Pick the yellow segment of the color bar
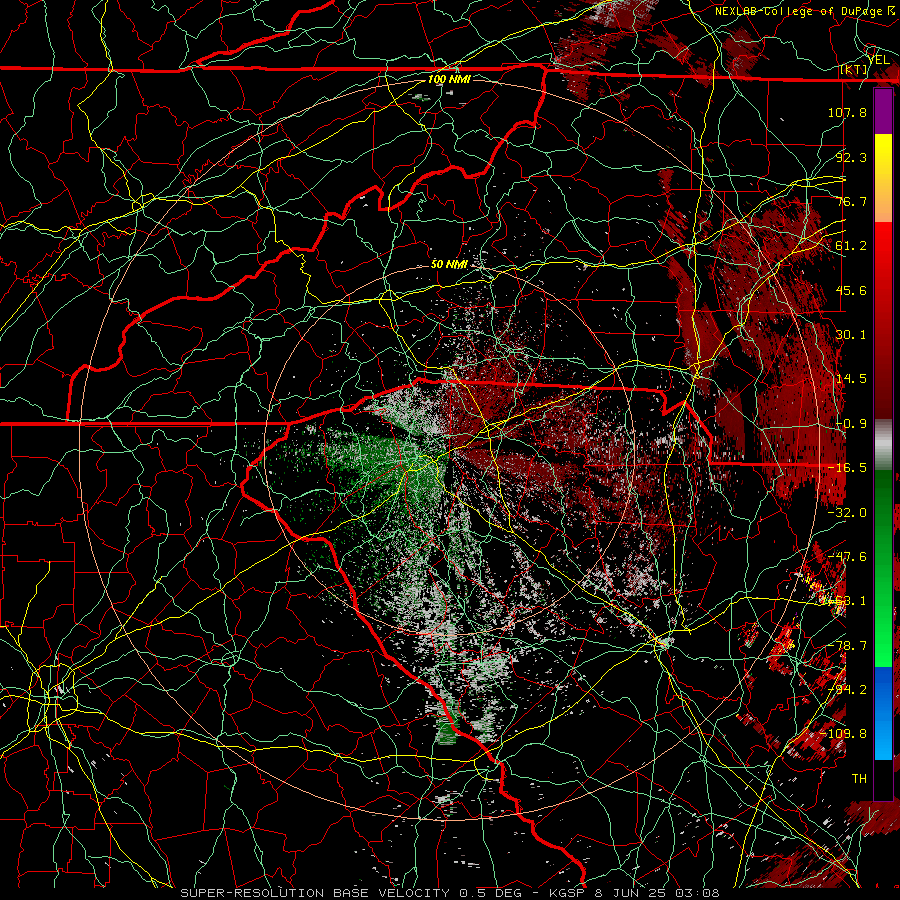This screenshot has height=900, width=900. pos(883,156)
